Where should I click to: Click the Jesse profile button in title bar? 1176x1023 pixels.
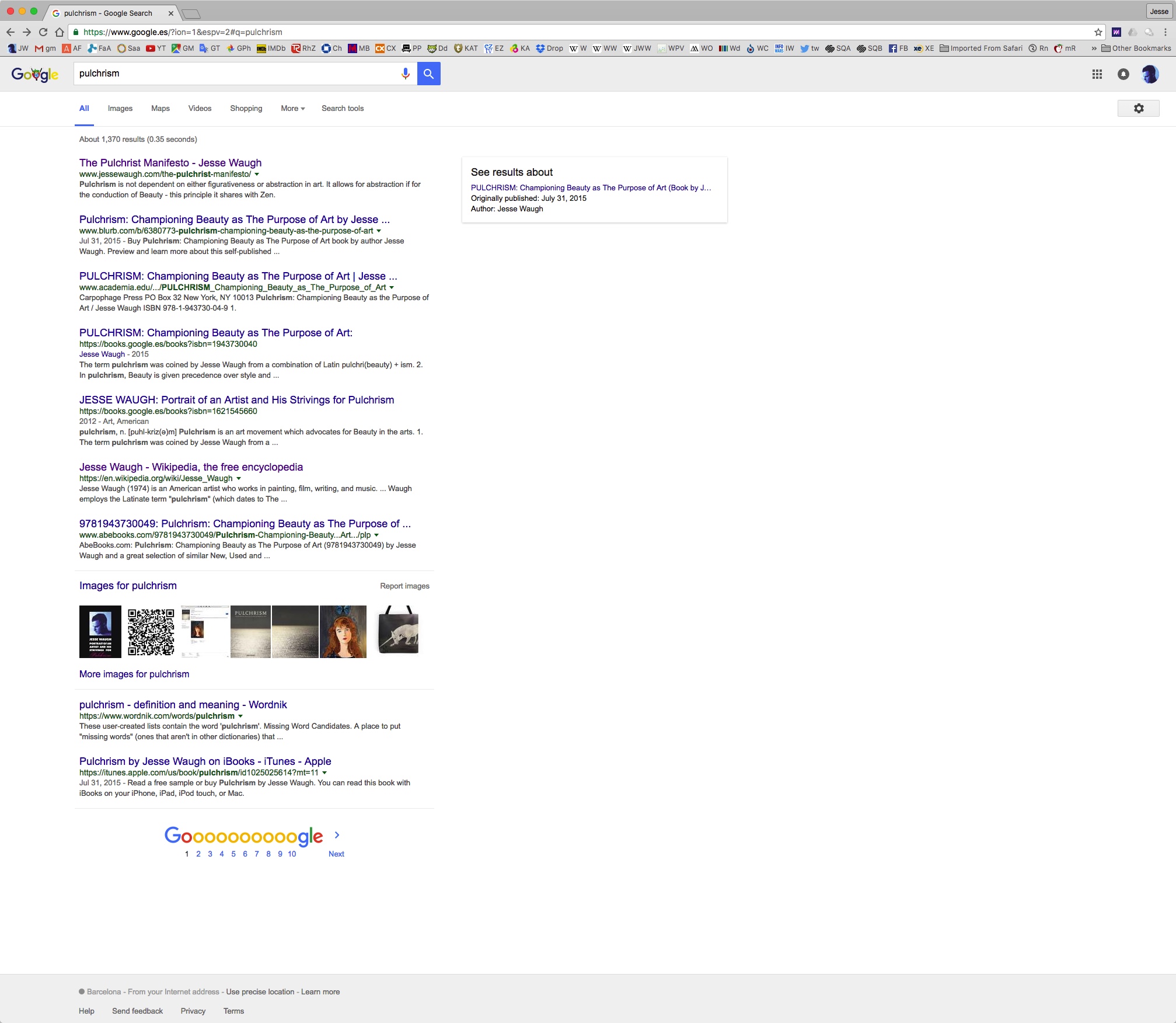pyautogui.click(x=1158, y=11)
